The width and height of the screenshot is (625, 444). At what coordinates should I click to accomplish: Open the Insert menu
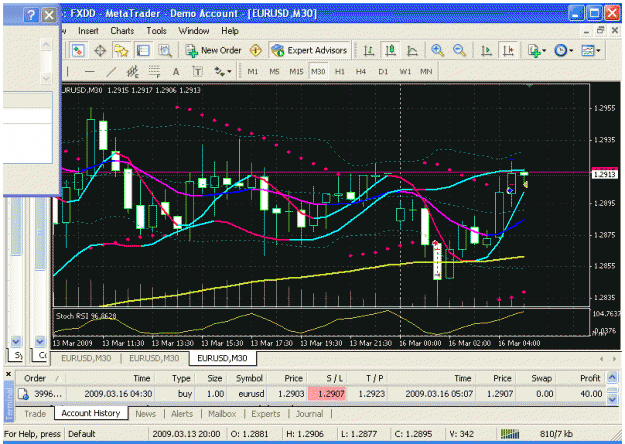(x=88, y=31)
